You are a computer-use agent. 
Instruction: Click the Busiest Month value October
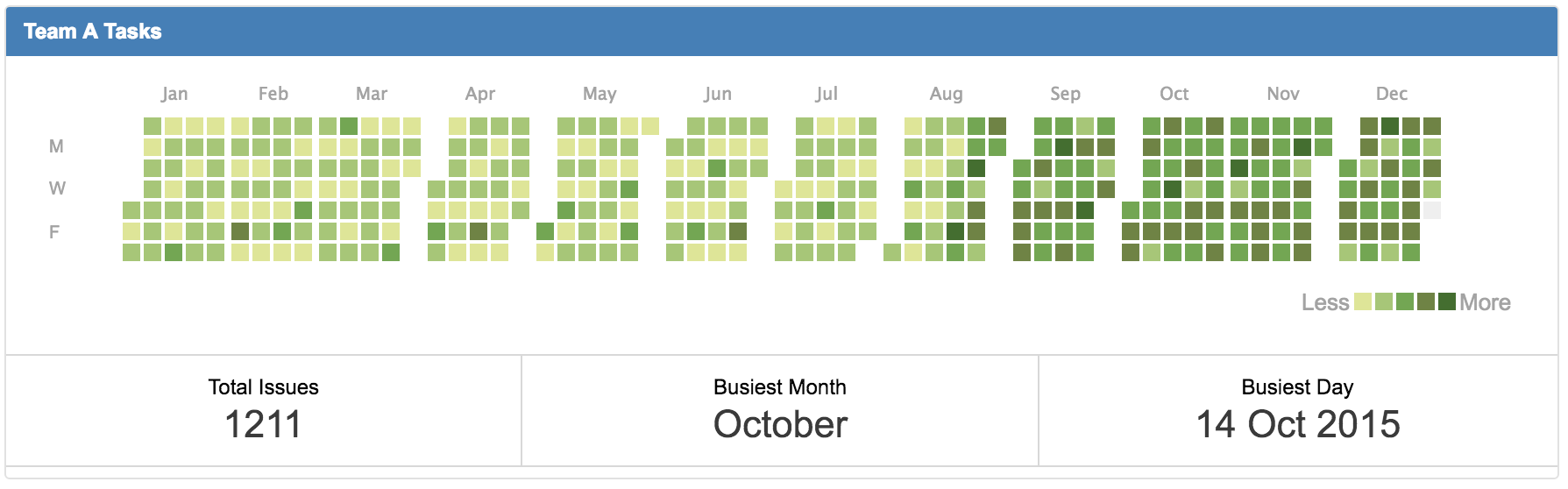(x=780, y=424)
